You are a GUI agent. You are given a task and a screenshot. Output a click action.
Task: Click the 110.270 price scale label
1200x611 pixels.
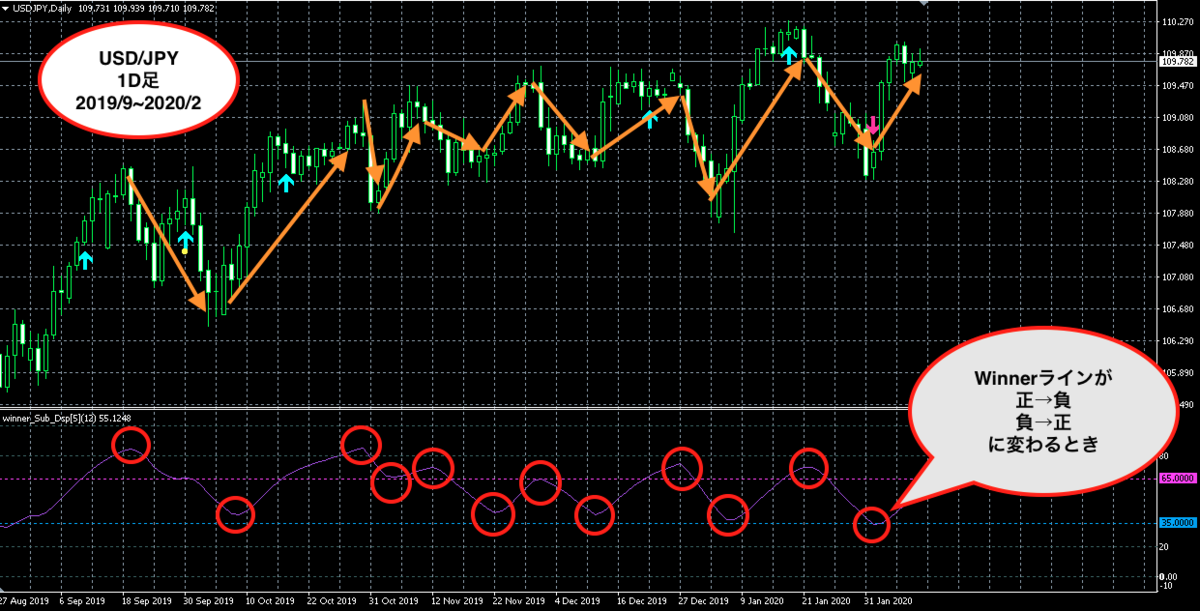coord(1176,21)
